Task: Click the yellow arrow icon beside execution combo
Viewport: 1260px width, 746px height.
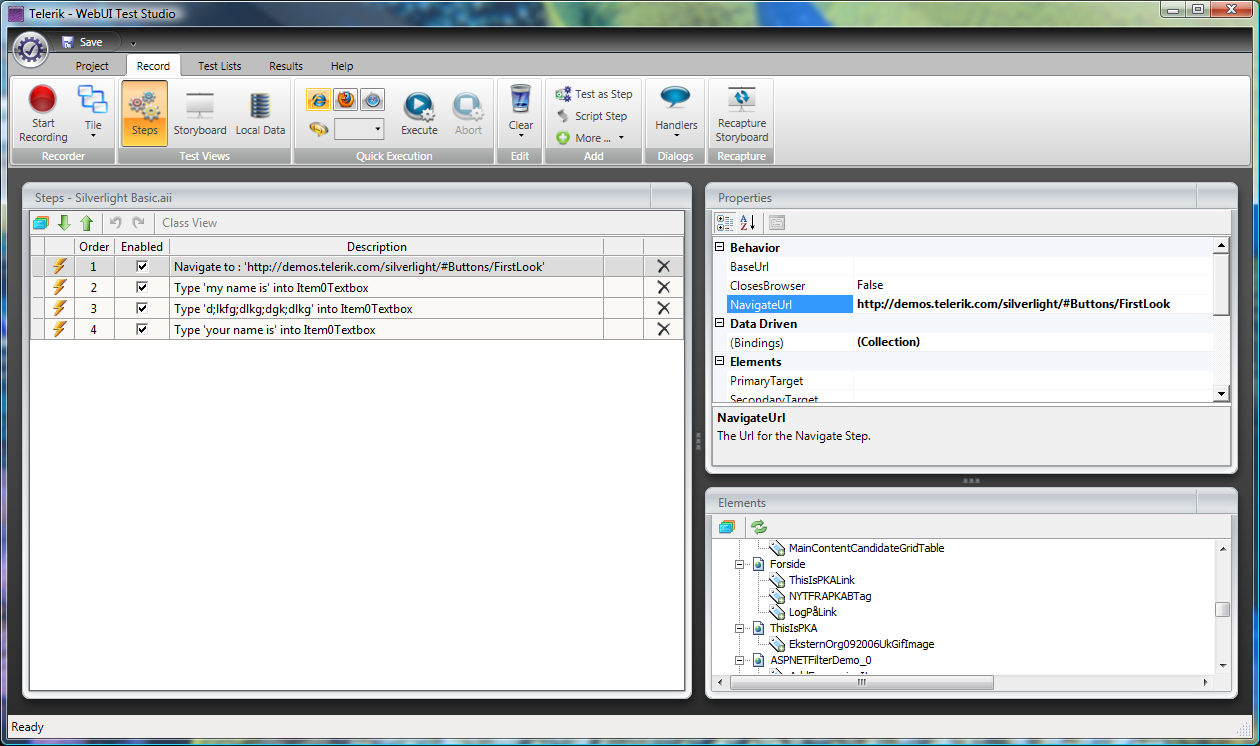Action: [x=318, y=129]
